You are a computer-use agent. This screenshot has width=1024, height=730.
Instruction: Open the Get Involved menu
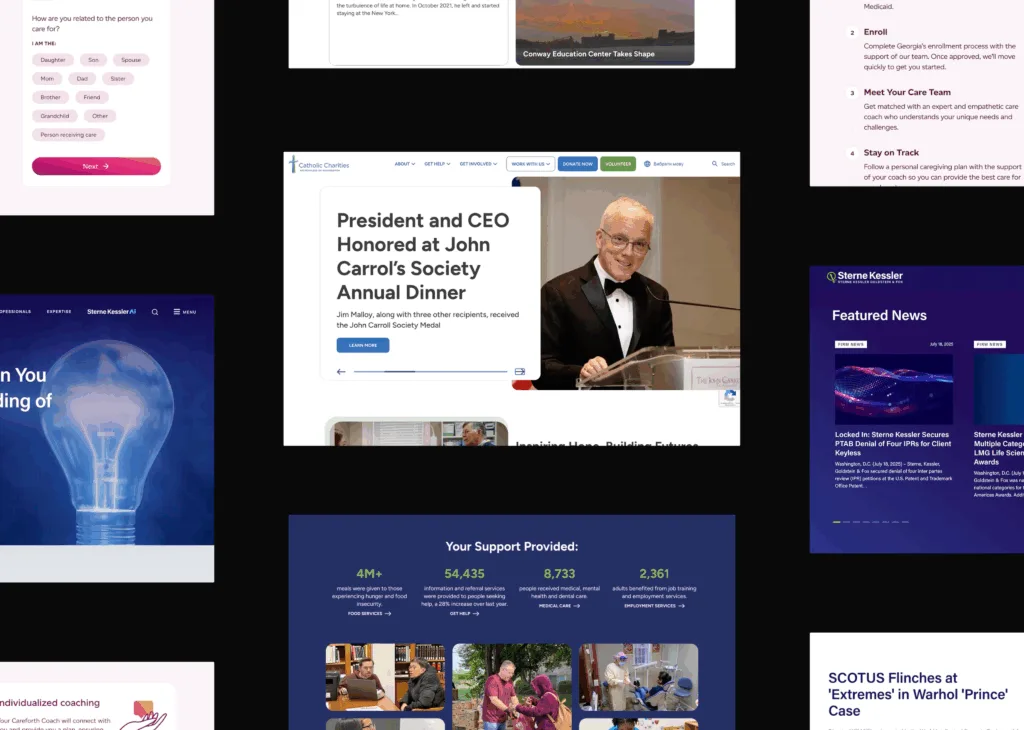tap(478, 164)
